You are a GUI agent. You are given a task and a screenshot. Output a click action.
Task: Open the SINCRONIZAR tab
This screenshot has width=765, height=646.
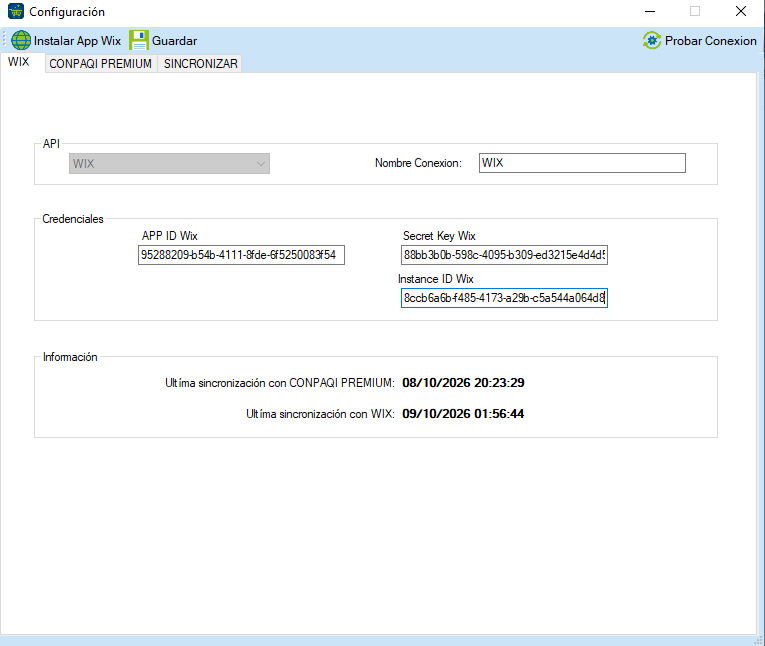[201, 64]
